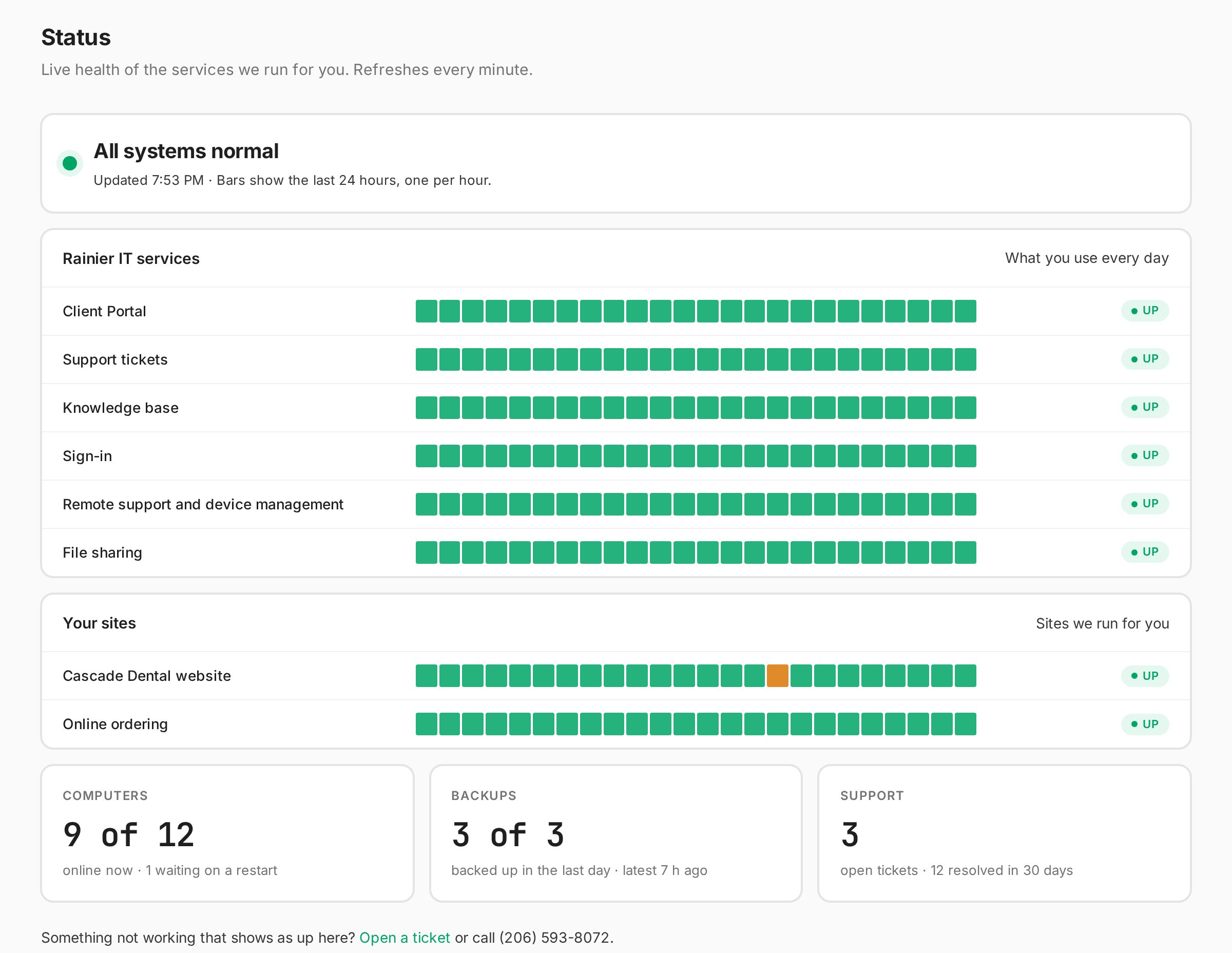Viewport: 1232px width, 953px height.
Task: Click the UP badge for Online ordering
Action: [x=1145, y=724]
